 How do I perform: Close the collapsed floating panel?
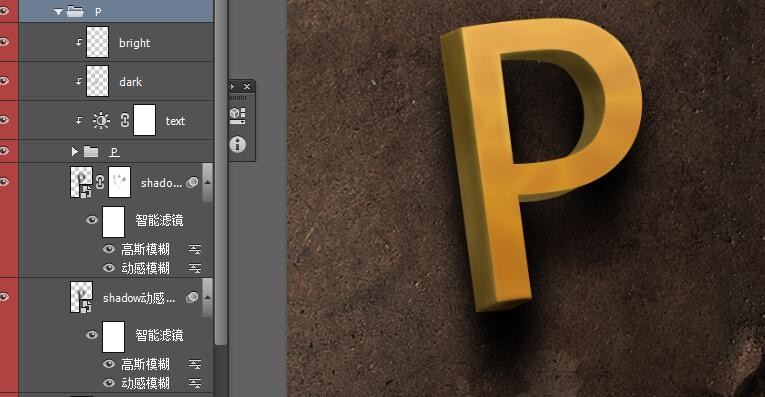pyautogui.click(x=247, y=86)
